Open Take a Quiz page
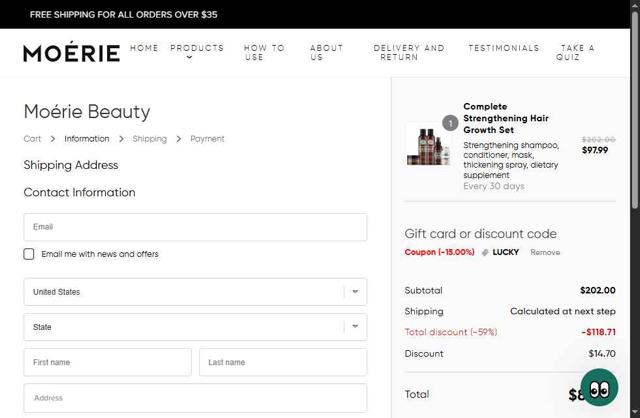The image size is (640, 418). pyautogui.click(x=576, y=53)
